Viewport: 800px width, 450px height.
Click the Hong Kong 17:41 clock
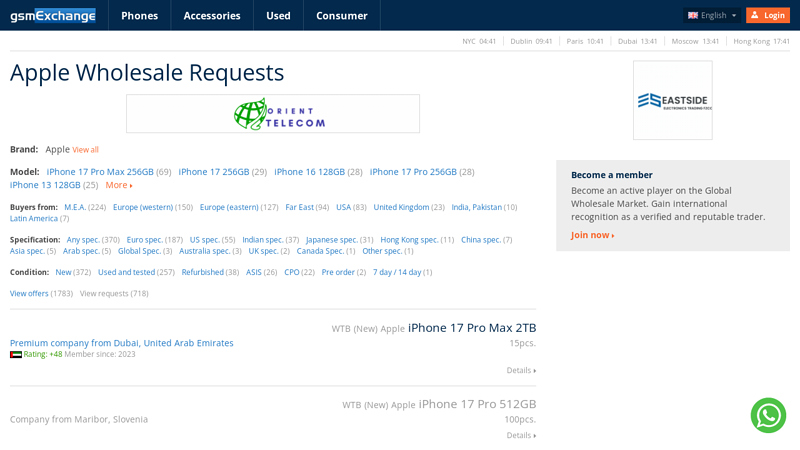(761, 41)
